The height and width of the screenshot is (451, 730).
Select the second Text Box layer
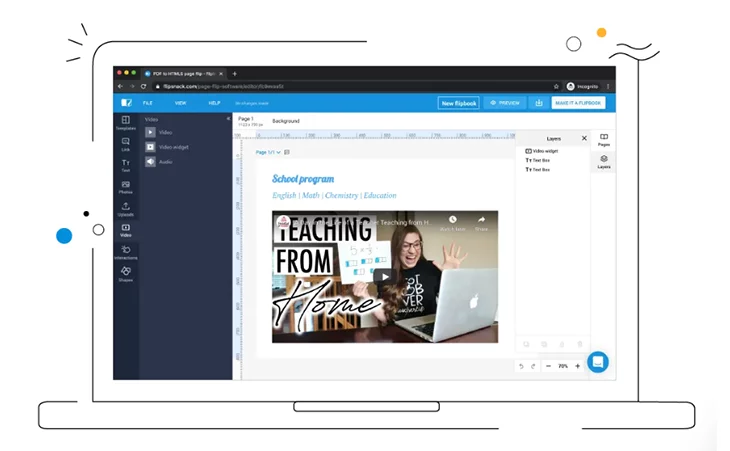coord(538,170)
